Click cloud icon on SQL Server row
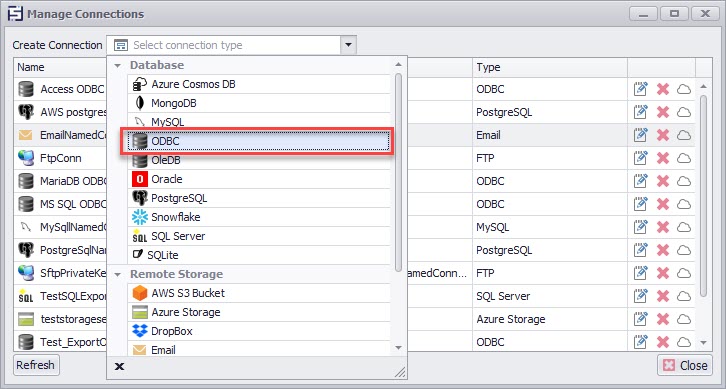The width and height of the screenshot is (726, 389). pyautogui.click(x=684, y=296)
